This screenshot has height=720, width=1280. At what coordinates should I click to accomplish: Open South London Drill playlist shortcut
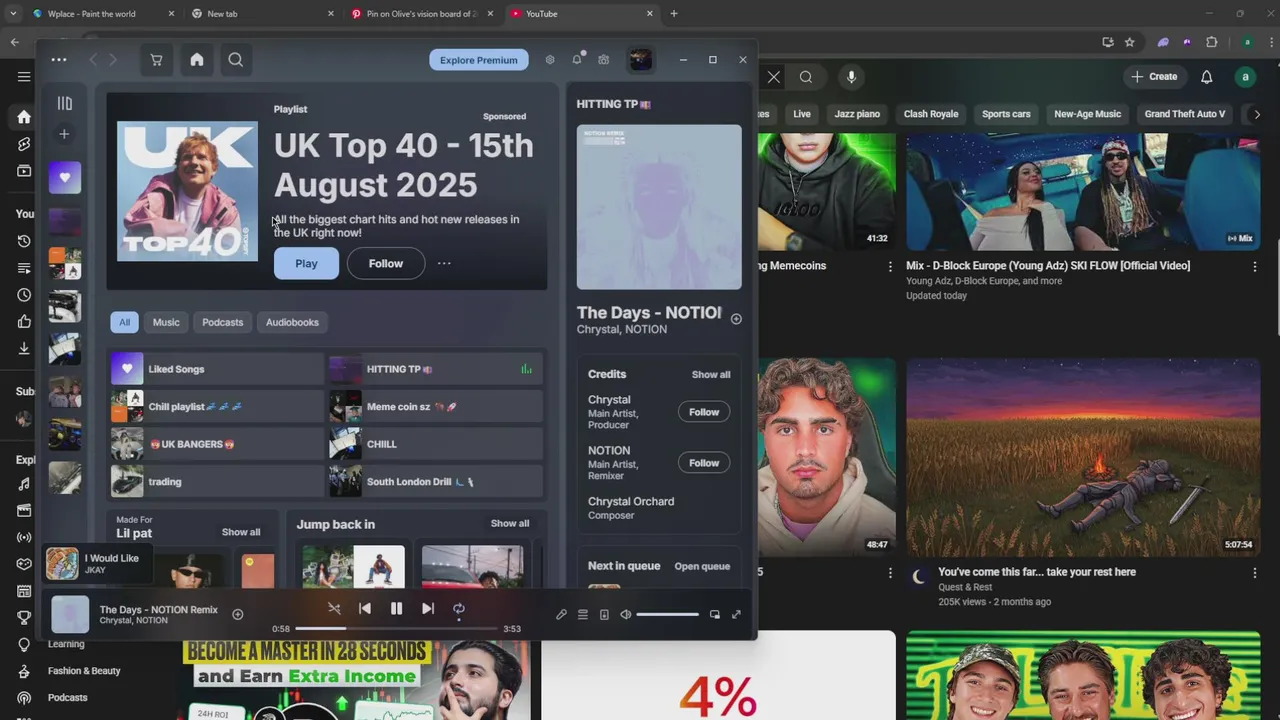tap(436, 482)
